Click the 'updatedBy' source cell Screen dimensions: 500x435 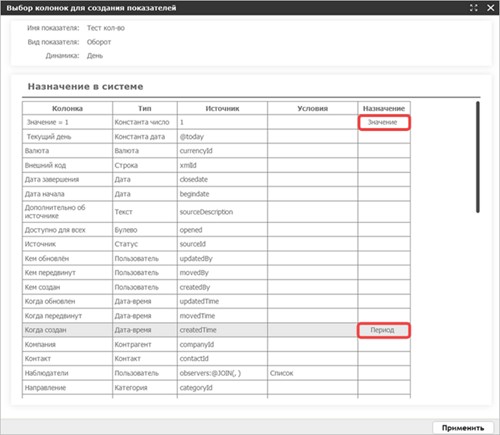coord(222,258)
